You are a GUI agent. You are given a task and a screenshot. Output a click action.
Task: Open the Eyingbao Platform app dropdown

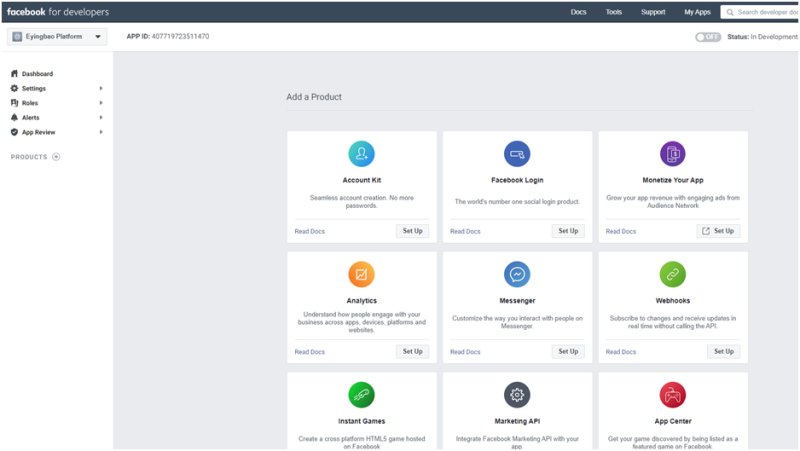point(58,37)
